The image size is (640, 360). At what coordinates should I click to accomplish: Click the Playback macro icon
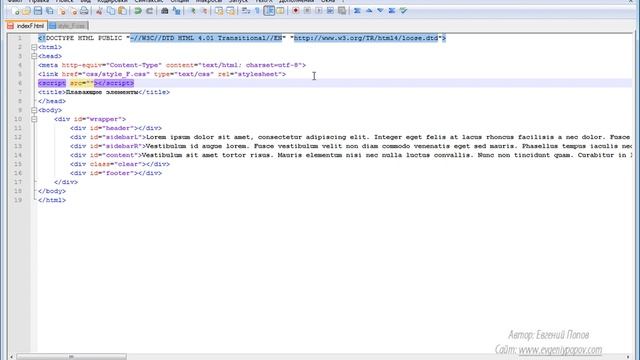318,11
